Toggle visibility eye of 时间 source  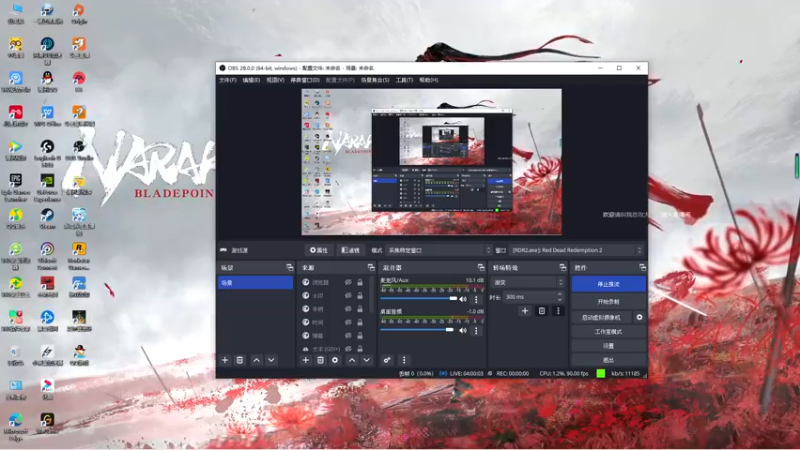click(x=348, y=322)
